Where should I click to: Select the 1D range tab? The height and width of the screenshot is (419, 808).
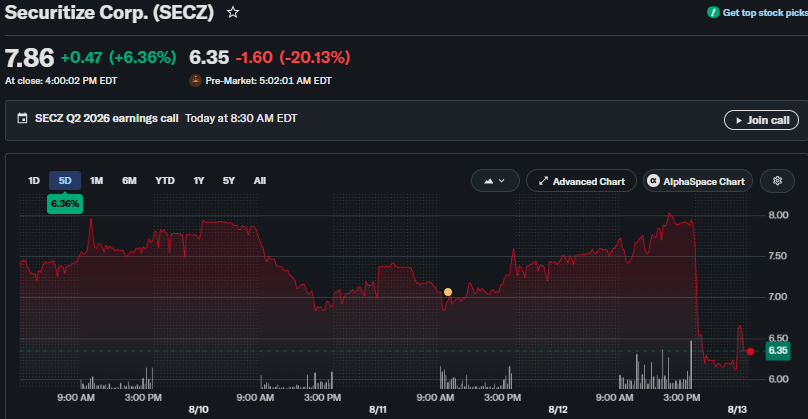point(33,181)
